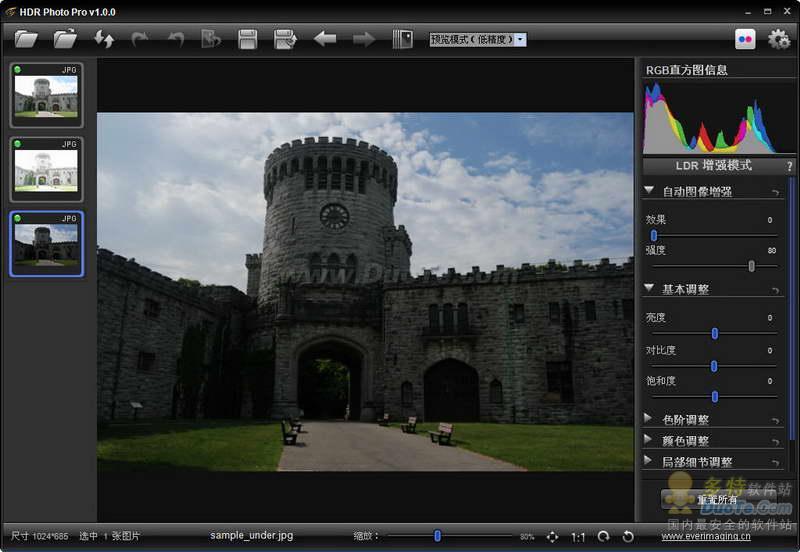
Task: Adjust the 亮度 slider handle
Action: (715, 334)
